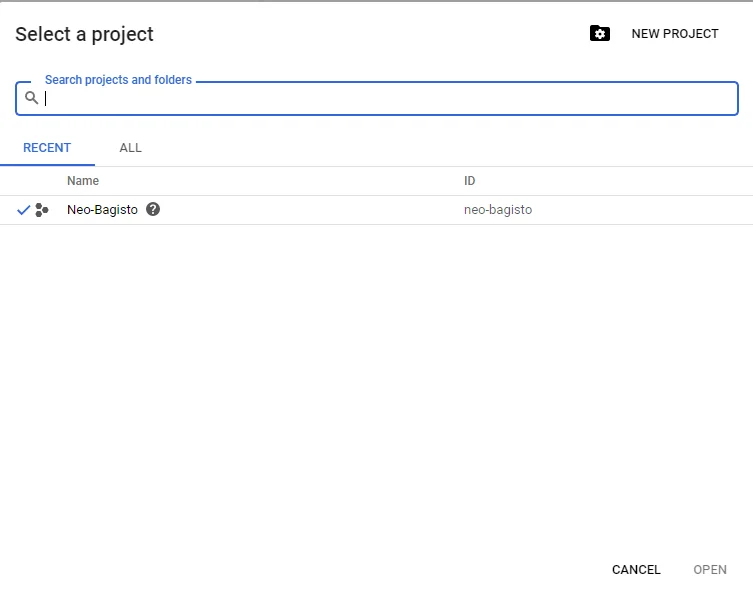Click the empty space in the Neo-Bagisto row
753x602 pixels.
click(310, 210)
